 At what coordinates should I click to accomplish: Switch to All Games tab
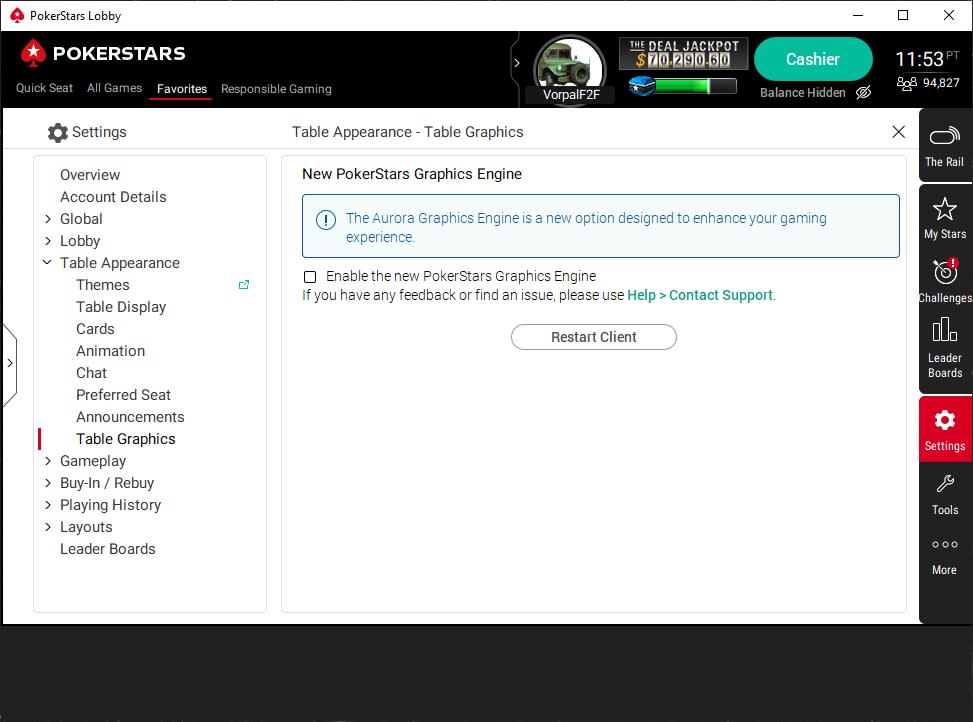(x=114, y=88)
